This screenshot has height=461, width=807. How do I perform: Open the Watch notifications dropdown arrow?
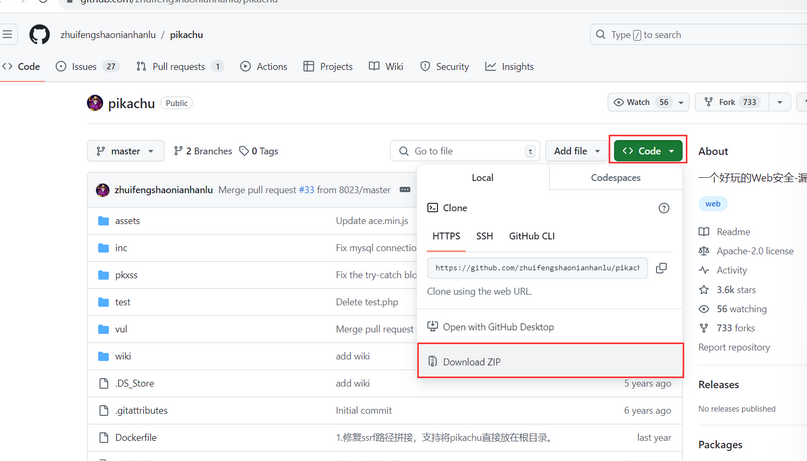(x=681, y=102)
